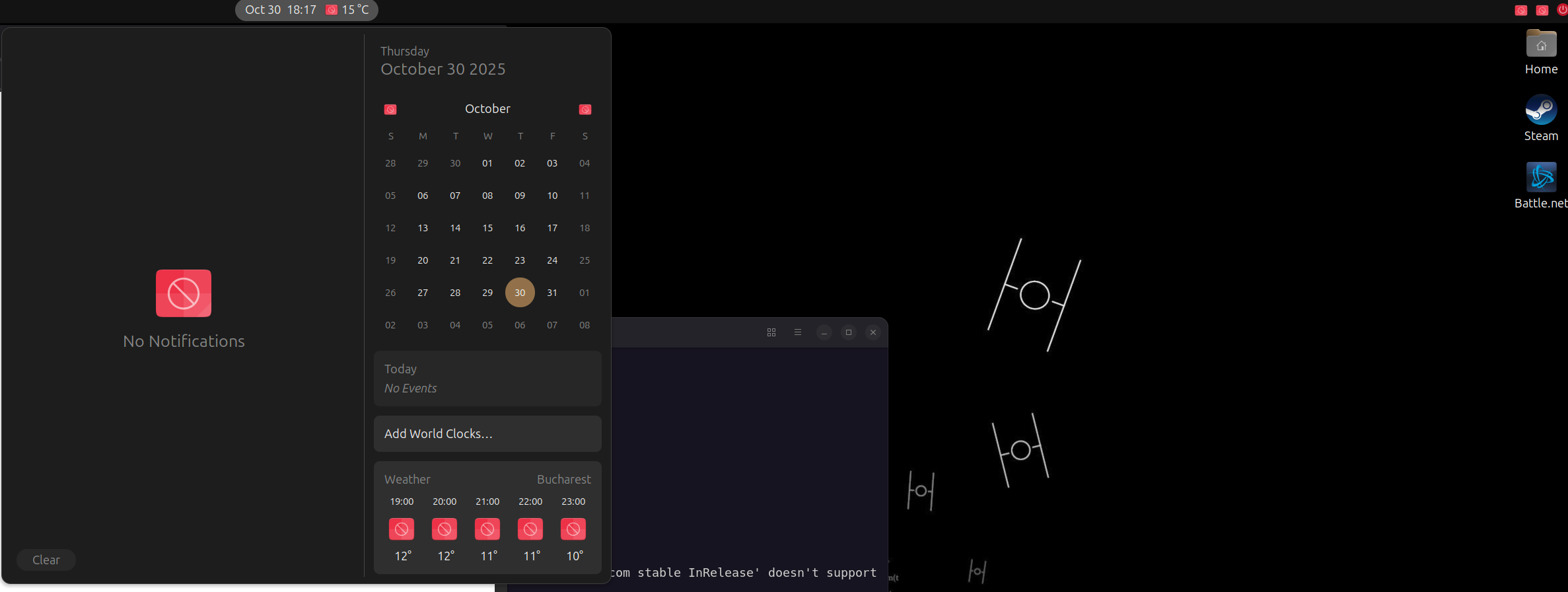
Task: Click the previous month arrow icon
Action: click(x=390, y=110)
